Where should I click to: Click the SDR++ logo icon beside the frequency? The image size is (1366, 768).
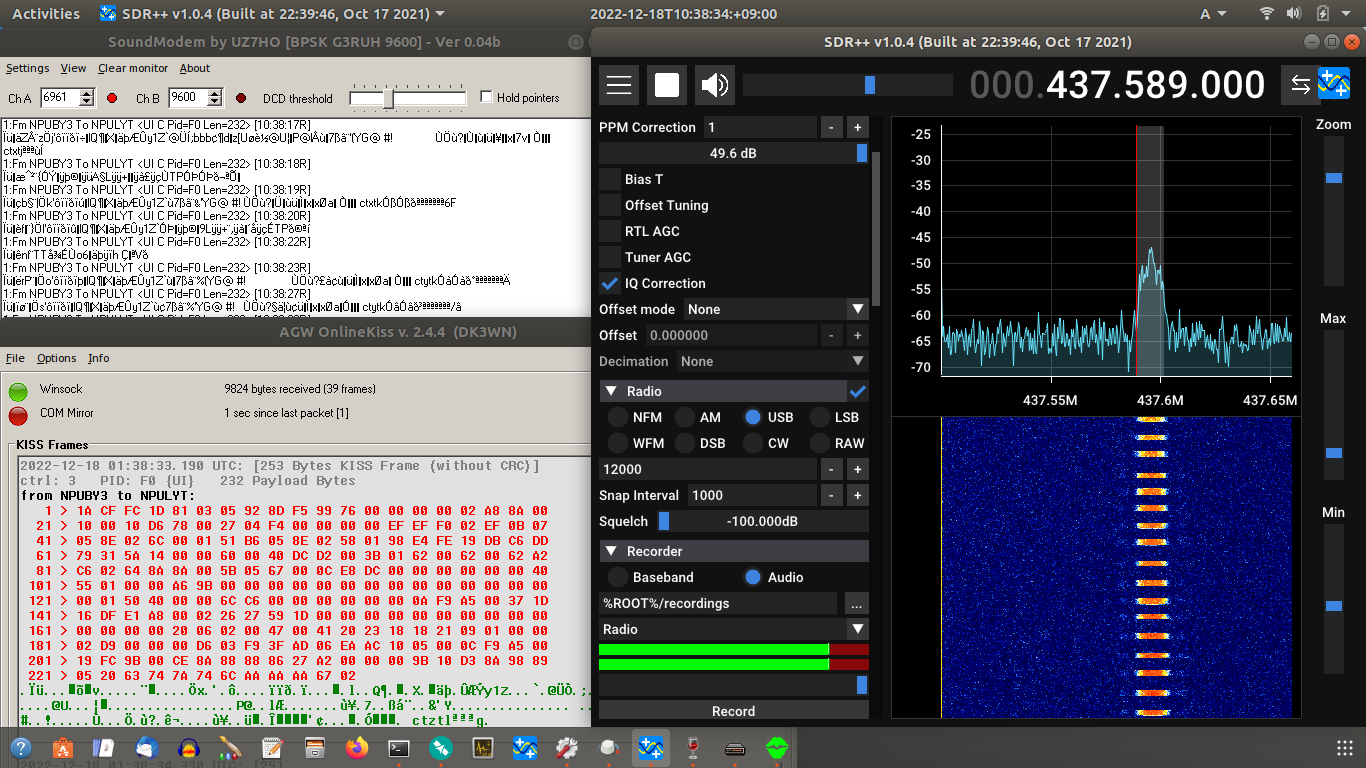click(x=1334, y=83)
